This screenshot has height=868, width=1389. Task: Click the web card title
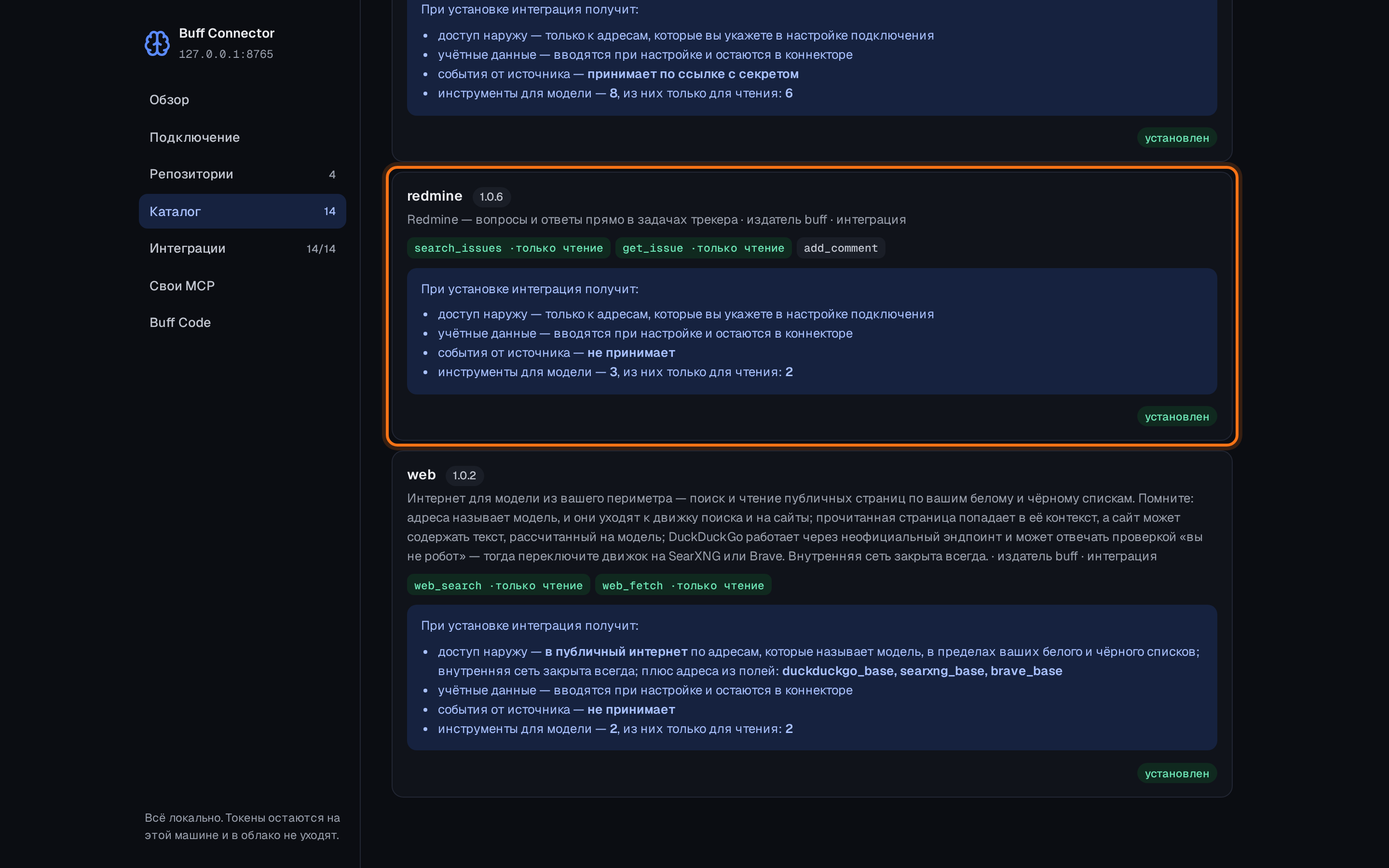422,475
